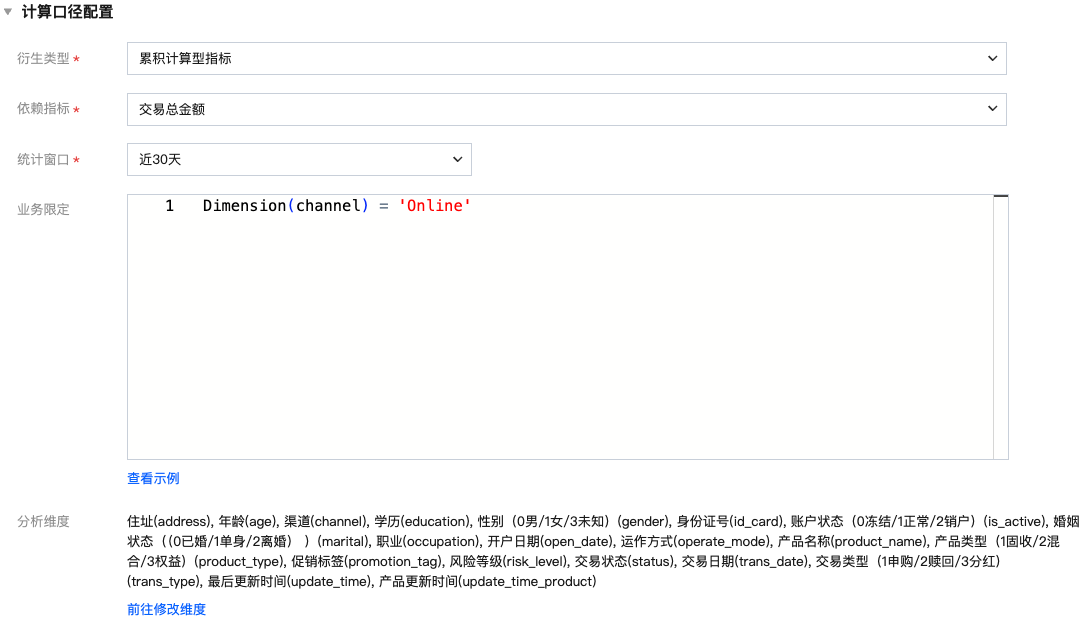Click the 依赖指标 field label
Screen dimensions: 1092x623
click(43, 109)
